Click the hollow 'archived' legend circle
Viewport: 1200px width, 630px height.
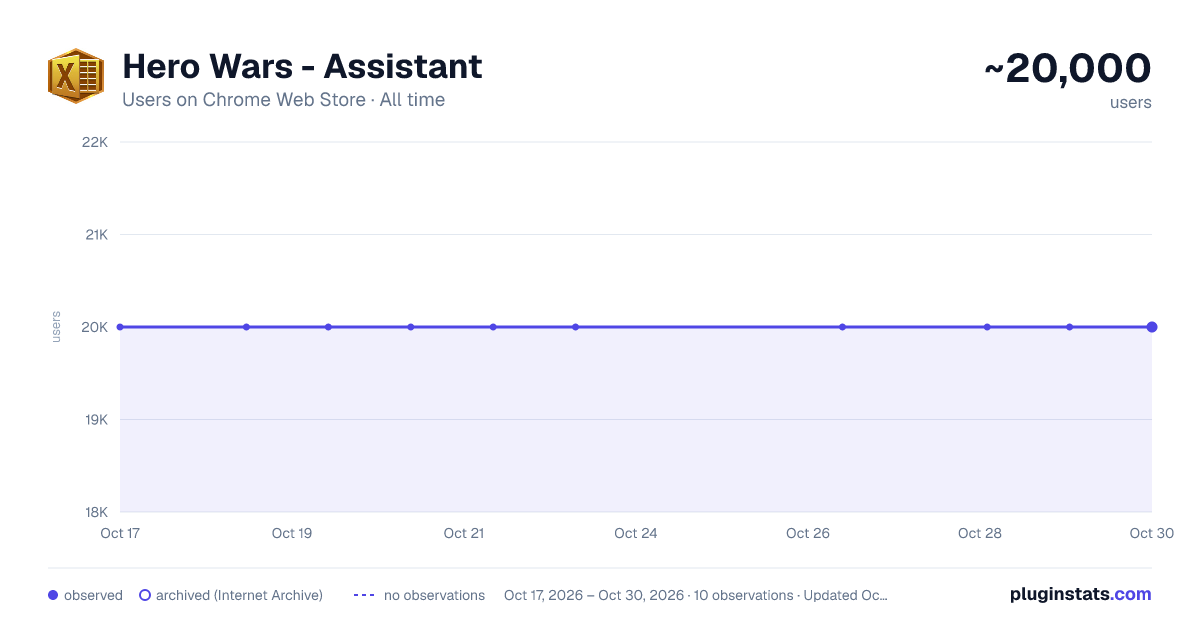coord(145,595)
